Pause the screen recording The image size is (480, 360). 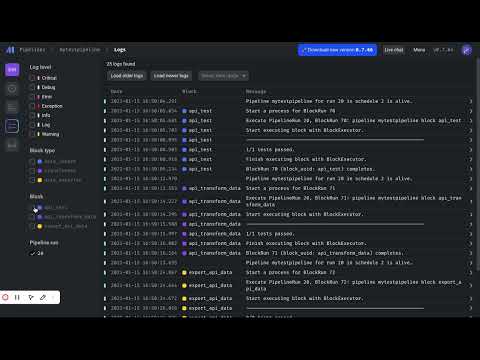click(17, 297)
